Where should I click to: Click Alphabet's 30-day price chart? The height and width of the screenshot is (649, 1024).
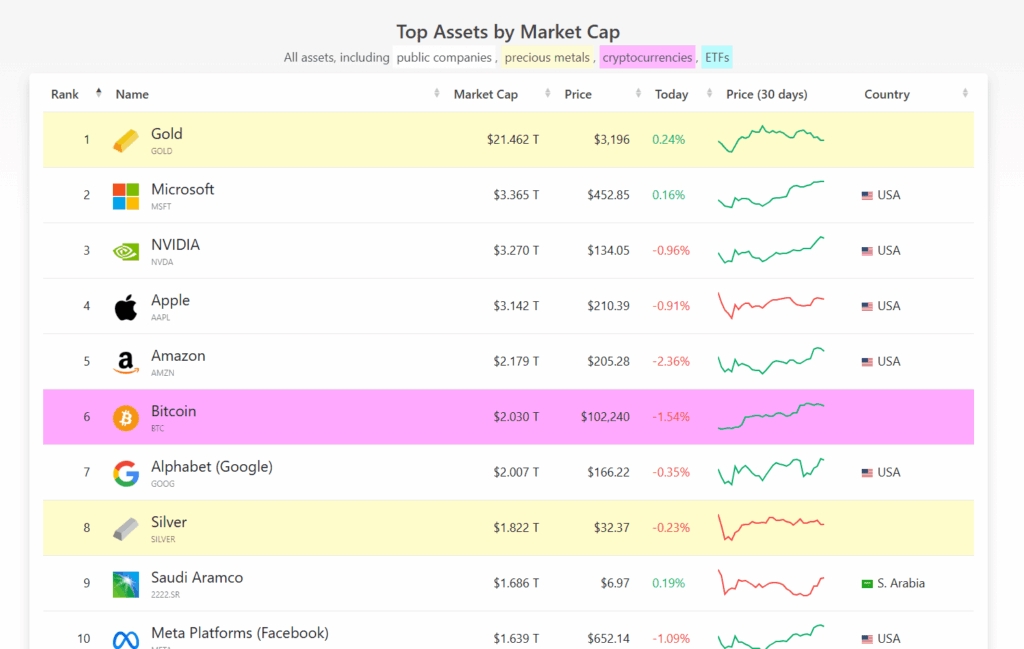[x=771, y=472]
